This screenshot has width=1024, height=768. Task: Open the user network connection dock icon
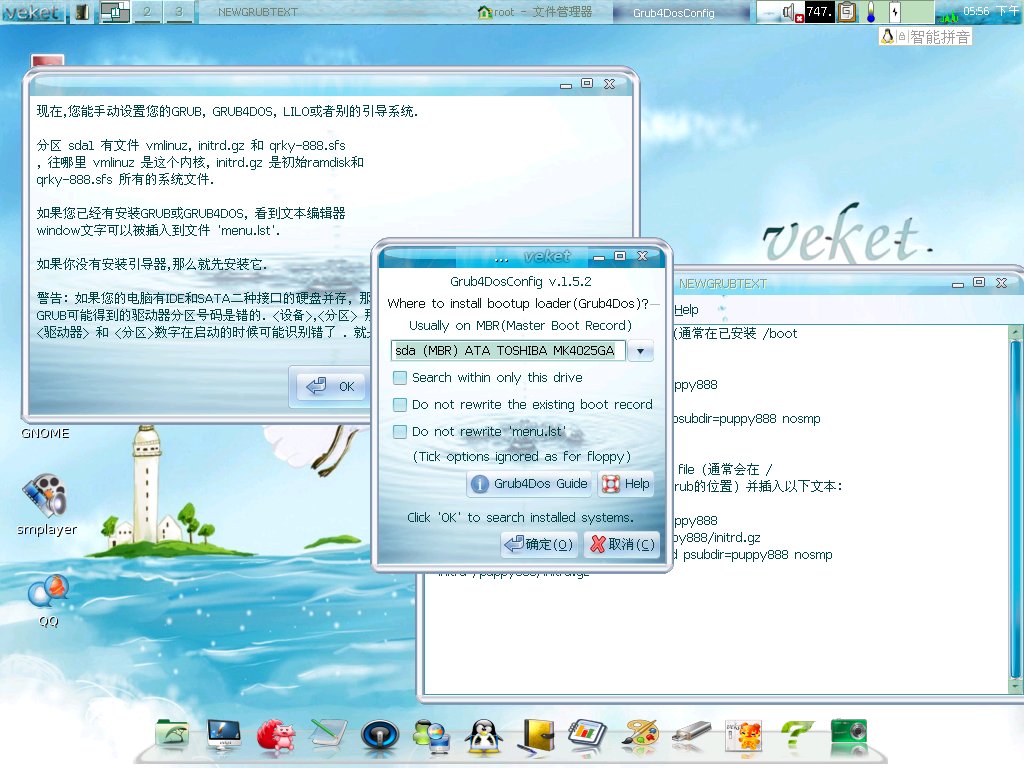pos(431,735)
